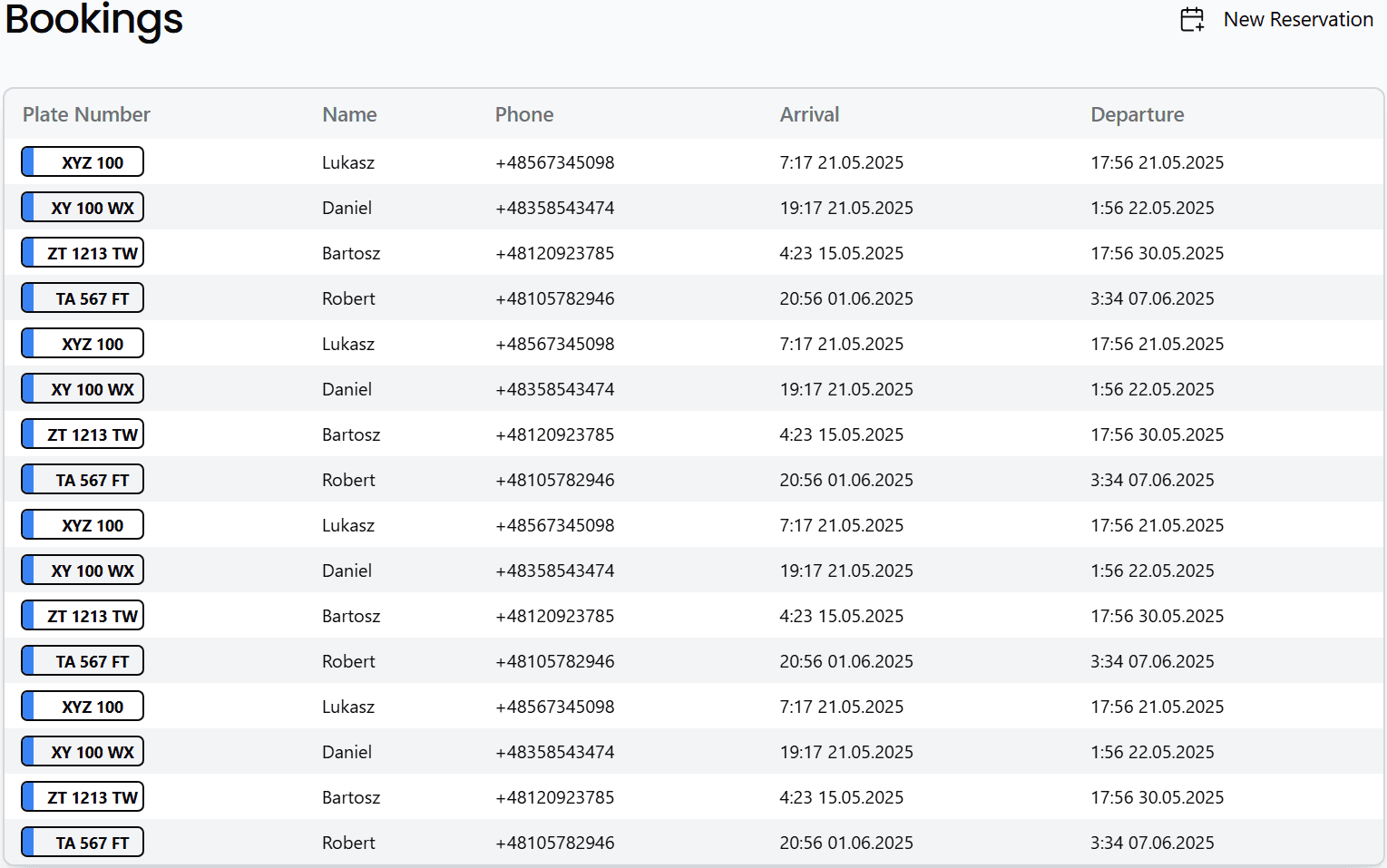Click the Bookings page heading
Image resolution: width=1387 pixels, height=868 pixels.
[x=94, y=19]
